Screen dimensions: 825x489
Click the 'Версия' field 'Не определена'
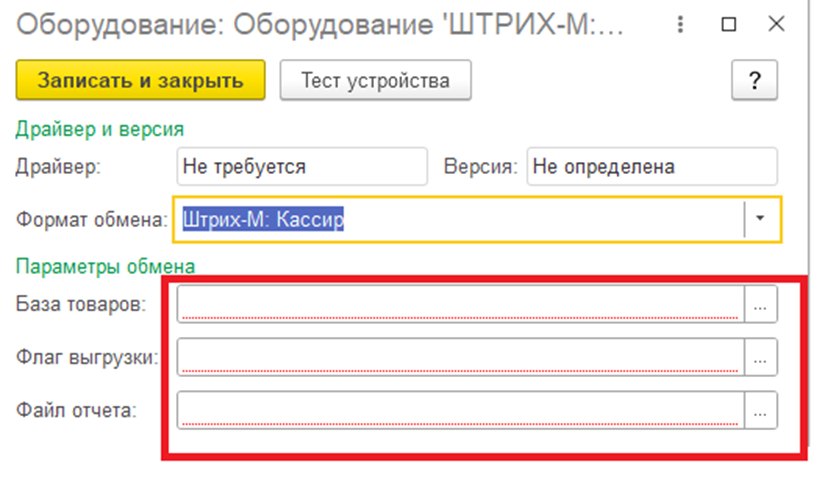pyautogui.click(x=652, y=166)
